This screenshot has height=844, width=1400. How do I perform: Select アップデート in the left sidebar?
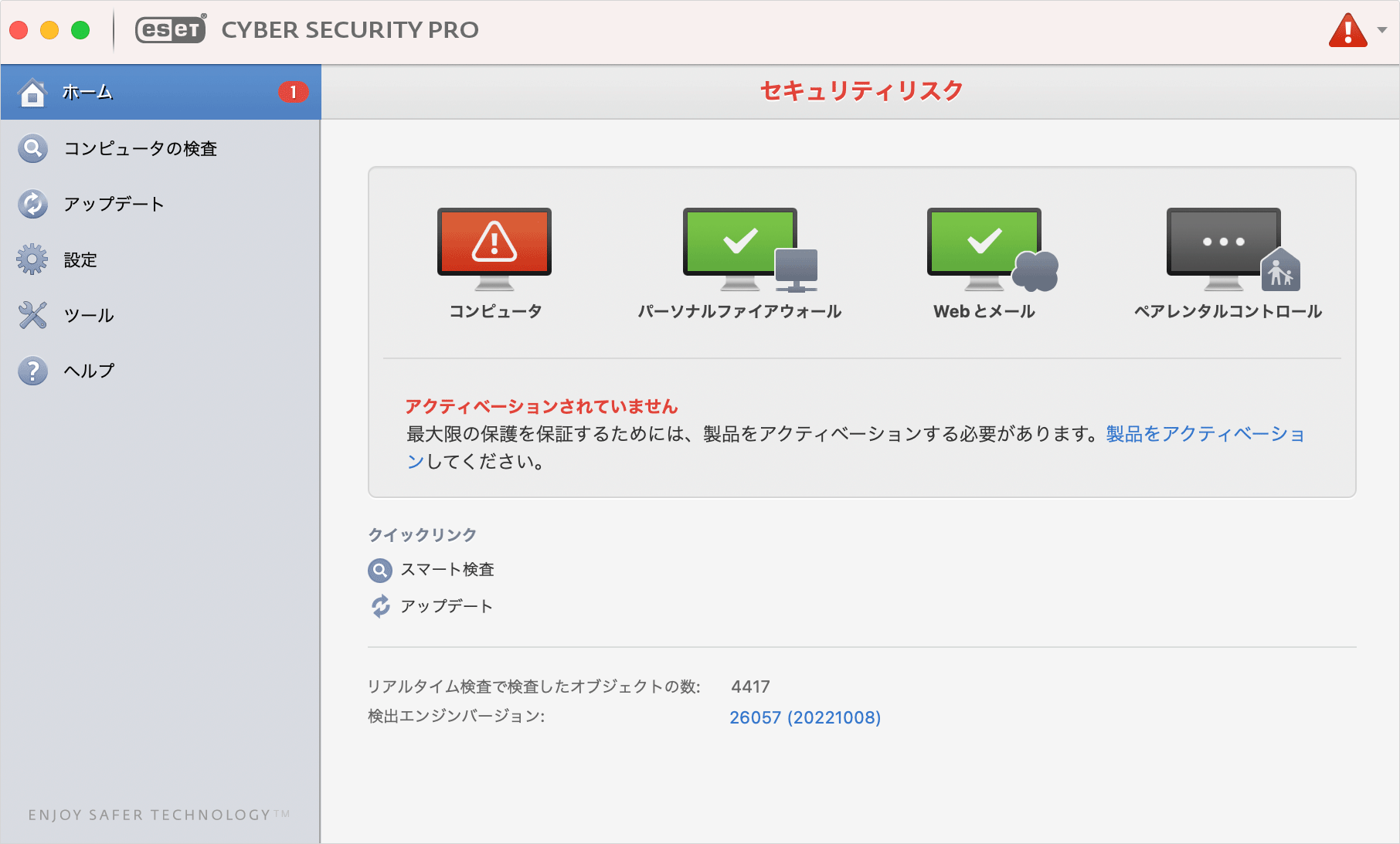click(x=161, y=204)
